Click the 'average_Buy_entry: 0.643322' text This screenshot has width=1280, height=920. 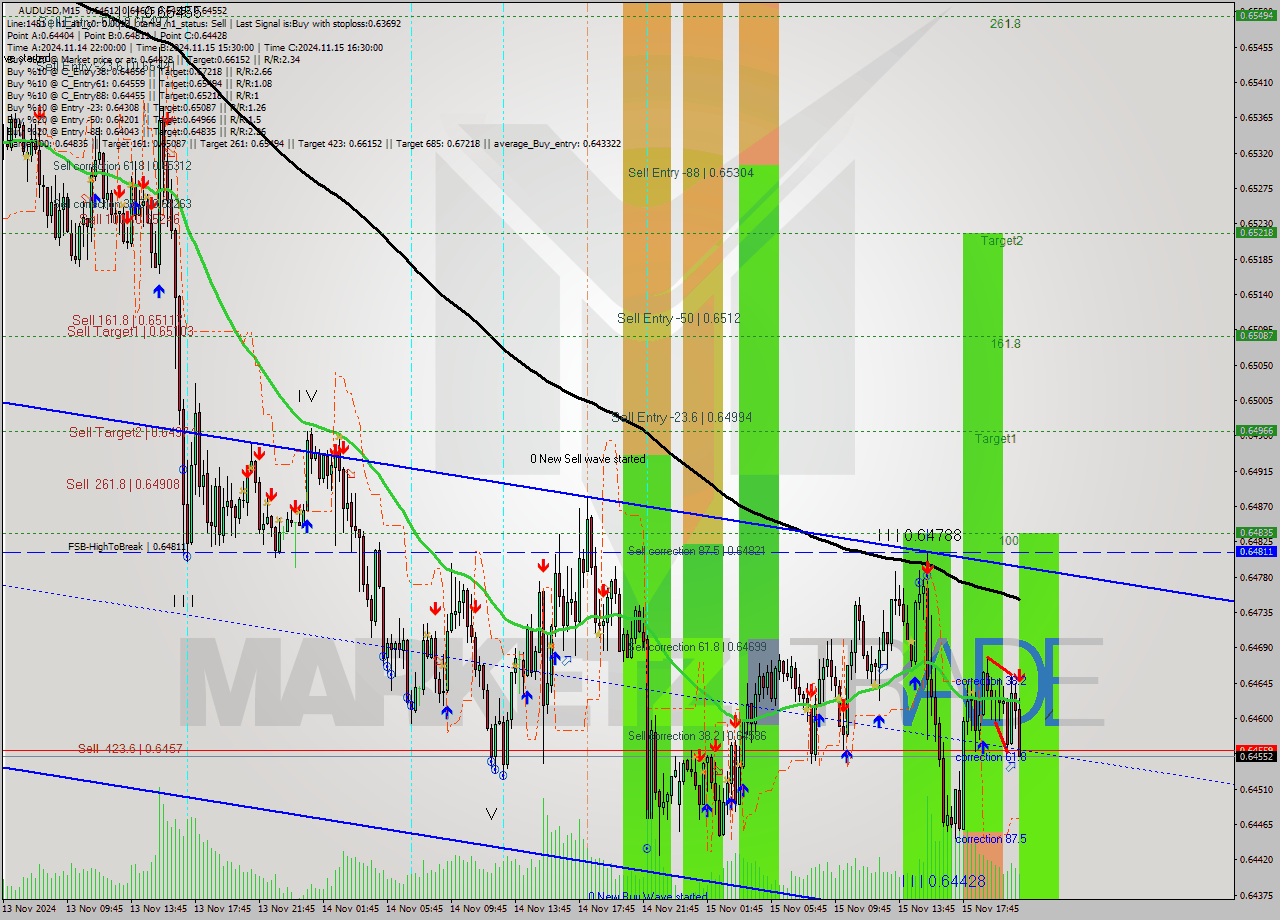click(x=558, y=144)
